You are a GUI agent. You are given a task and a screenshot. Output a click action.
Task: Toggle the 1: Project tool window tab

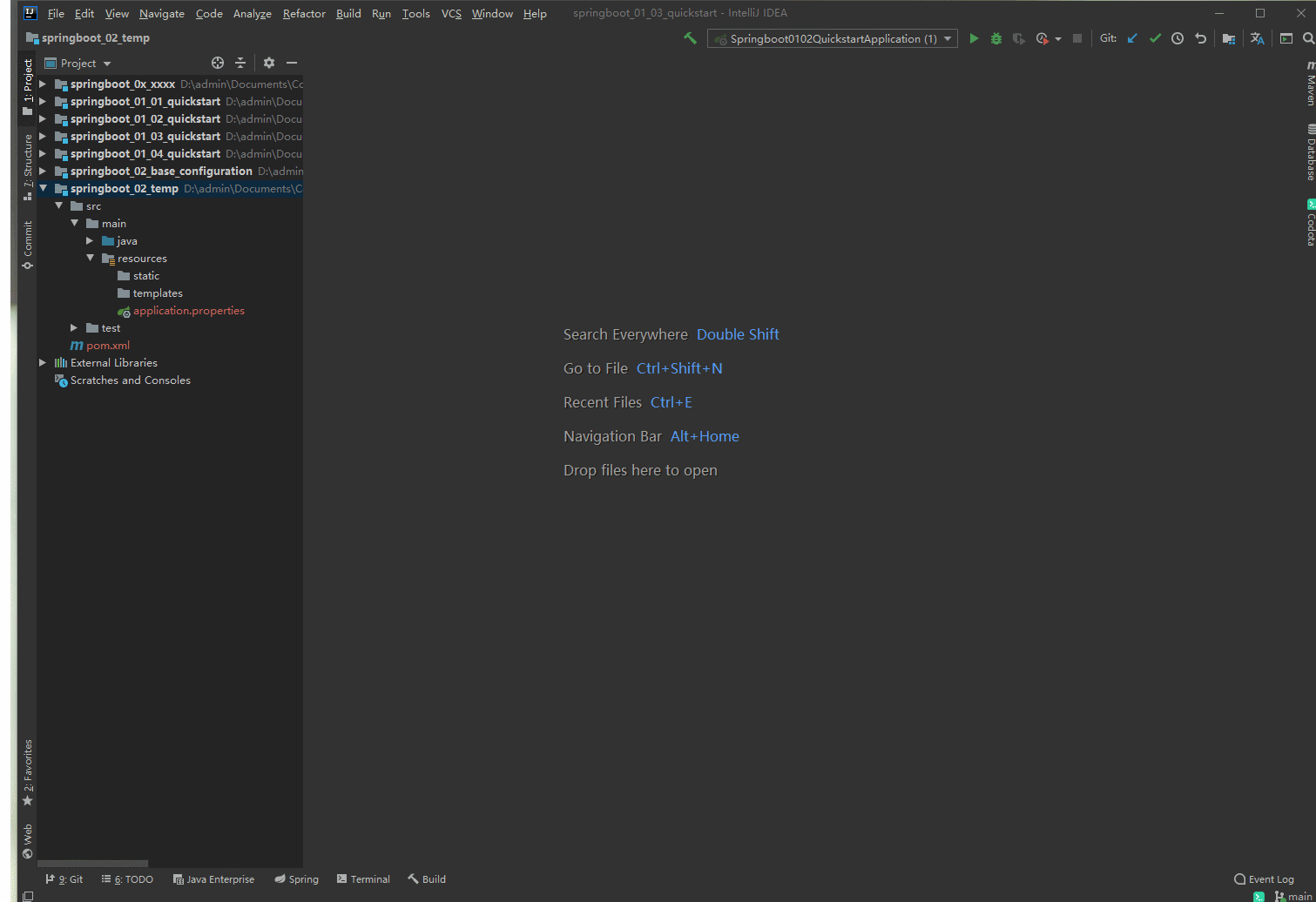point(28,87)
